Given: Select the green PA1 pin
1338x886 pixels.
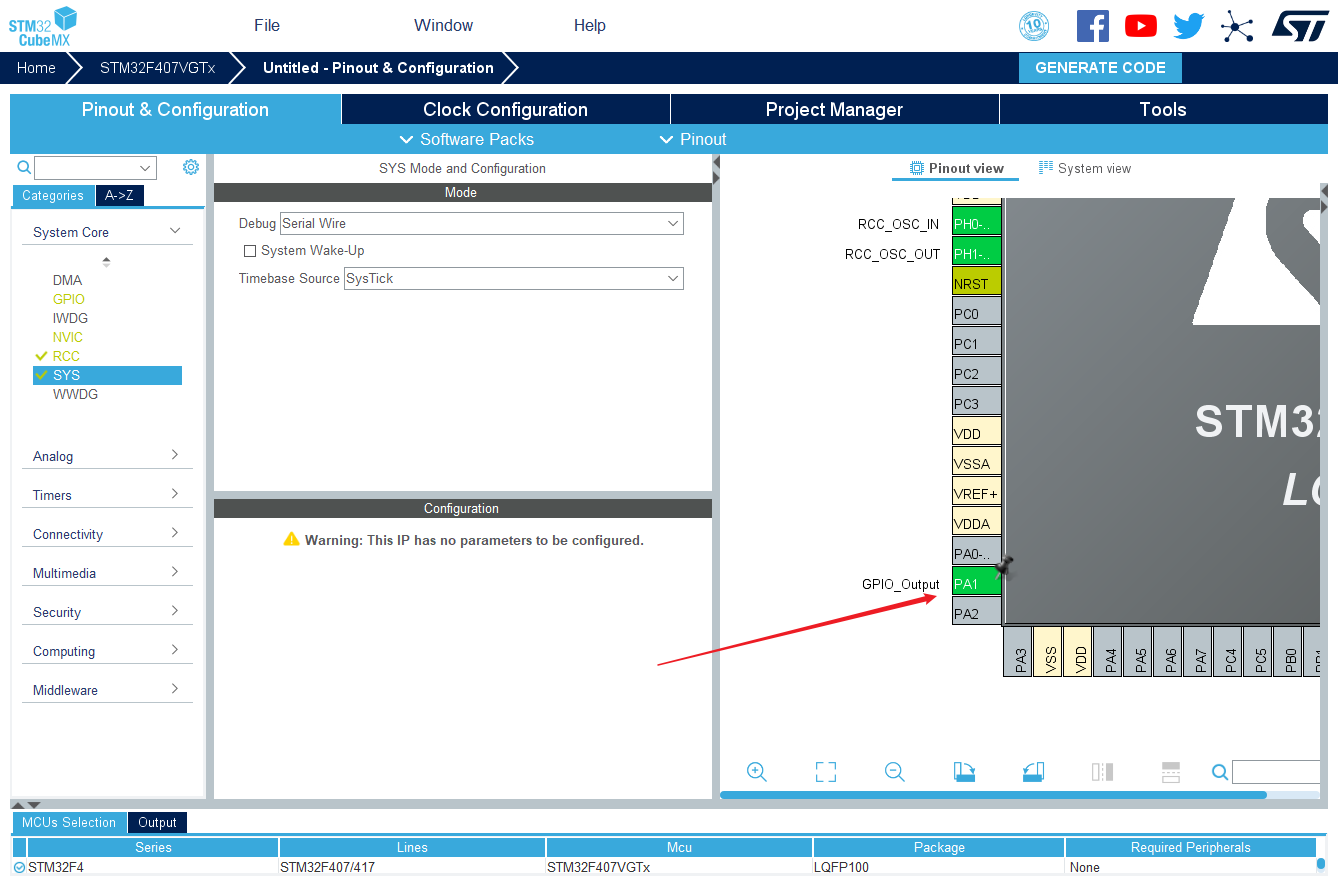Looking at the screenshot, I should pos(977,582).
